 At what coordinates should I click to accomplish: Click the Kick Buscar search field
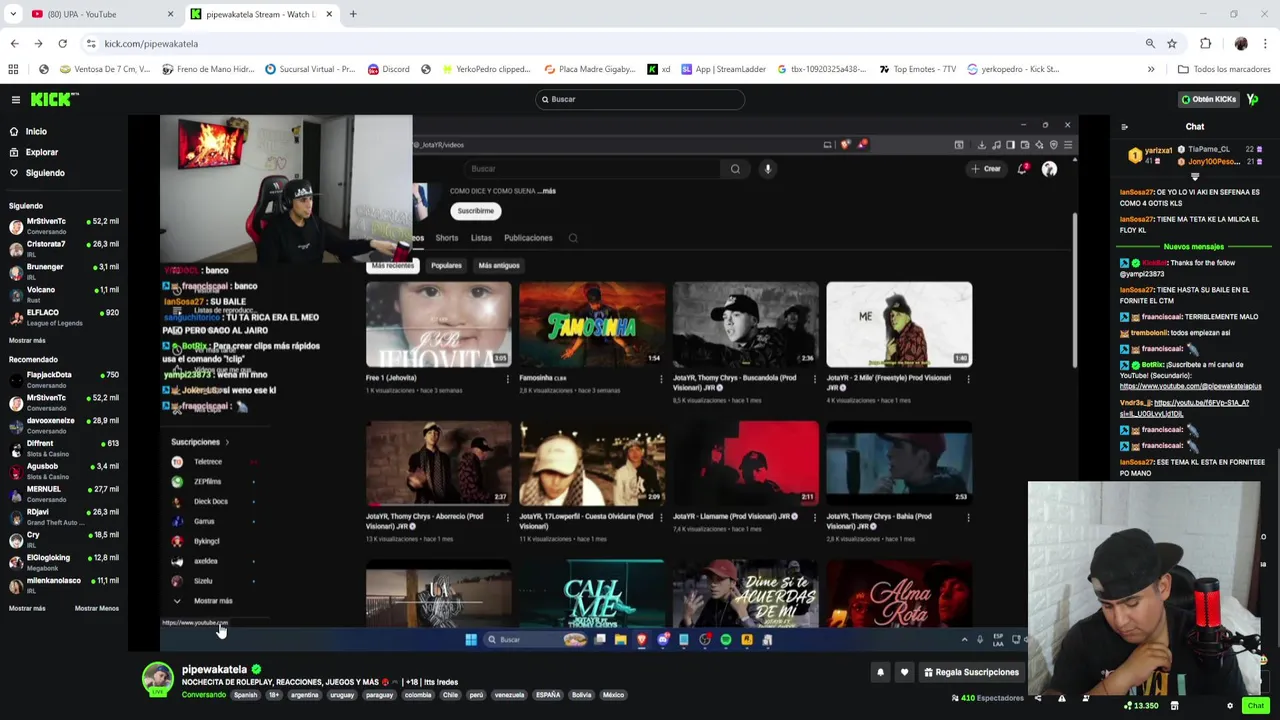pos(640,99)
